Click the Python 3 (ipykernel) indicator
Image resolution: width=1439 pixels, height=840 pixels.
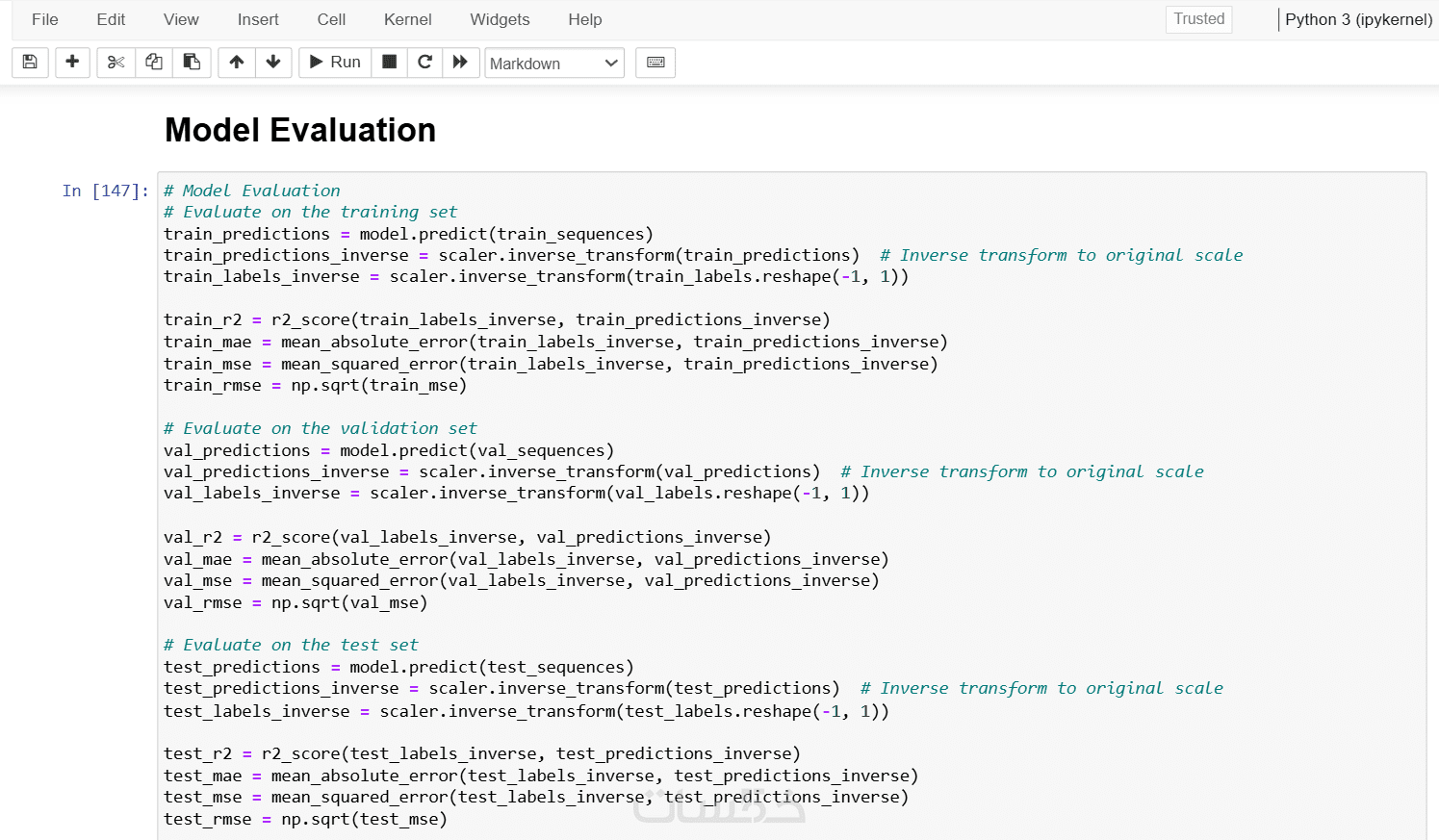[1358, 19]
